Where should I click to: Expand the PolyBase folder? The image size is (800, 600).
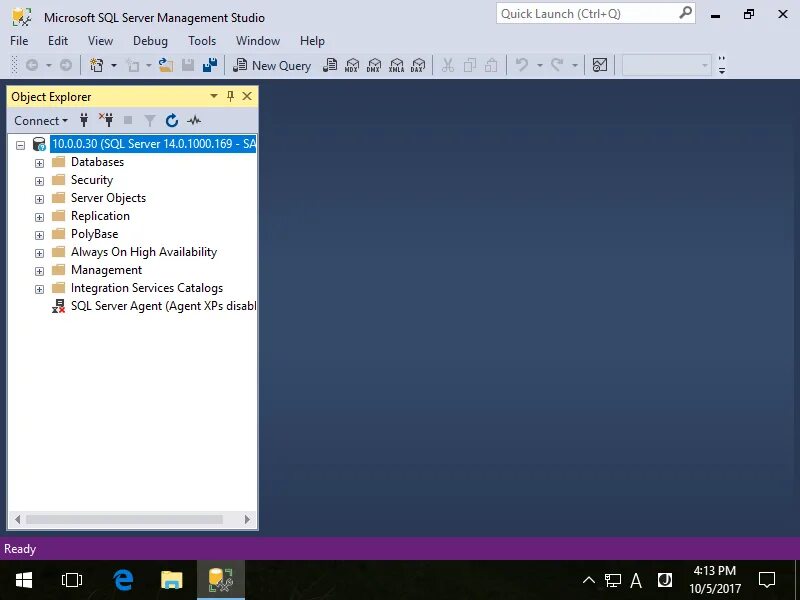click(x=39, y=235)
